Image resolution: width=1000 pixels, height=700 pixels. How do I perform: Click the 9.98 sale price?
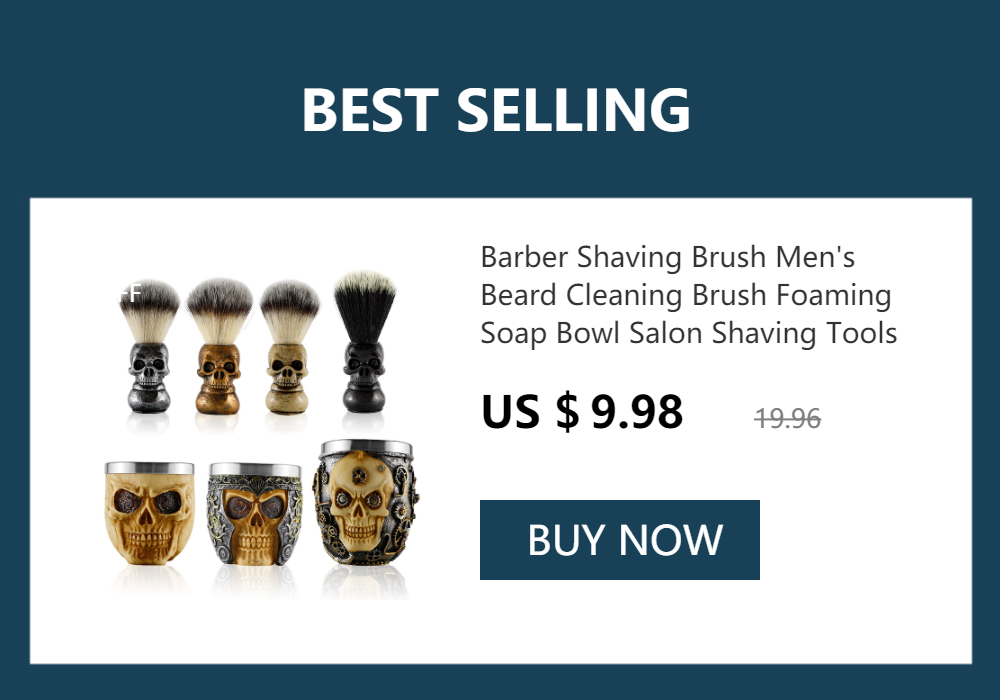pyautogui.click(x=636, y=412)
